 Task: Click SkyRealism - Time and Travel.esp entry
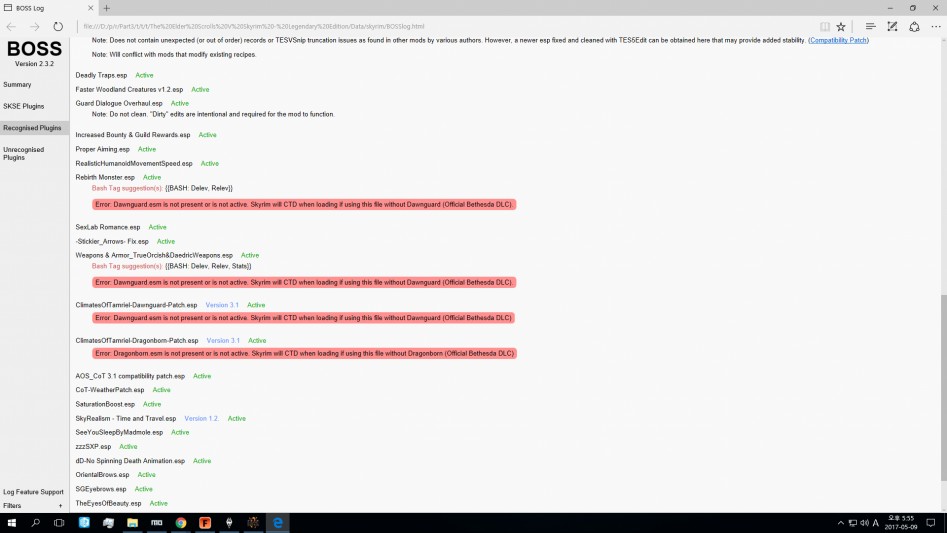pos(126,418)
